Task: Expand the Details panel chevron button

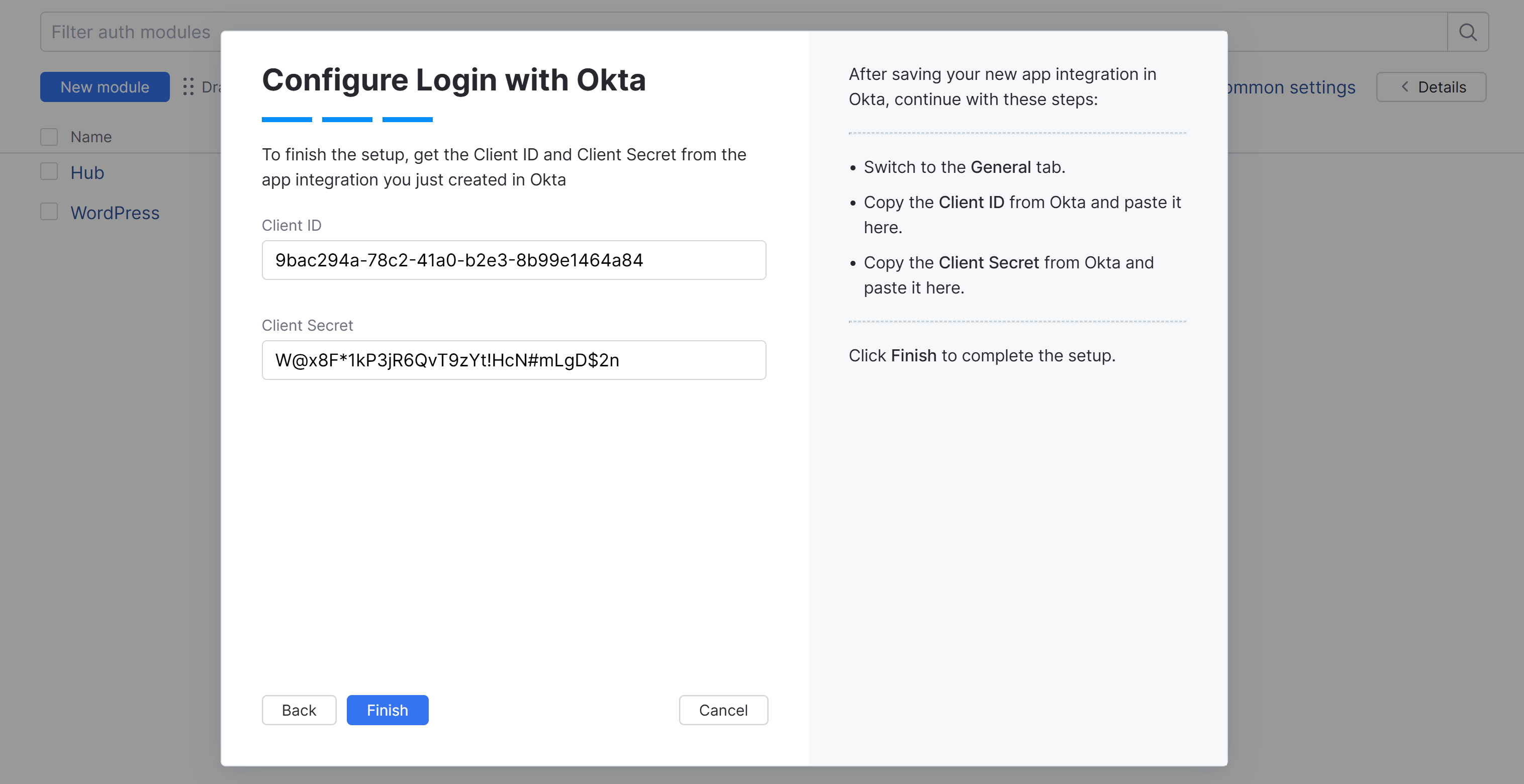Action: (x=1431, y=87)
